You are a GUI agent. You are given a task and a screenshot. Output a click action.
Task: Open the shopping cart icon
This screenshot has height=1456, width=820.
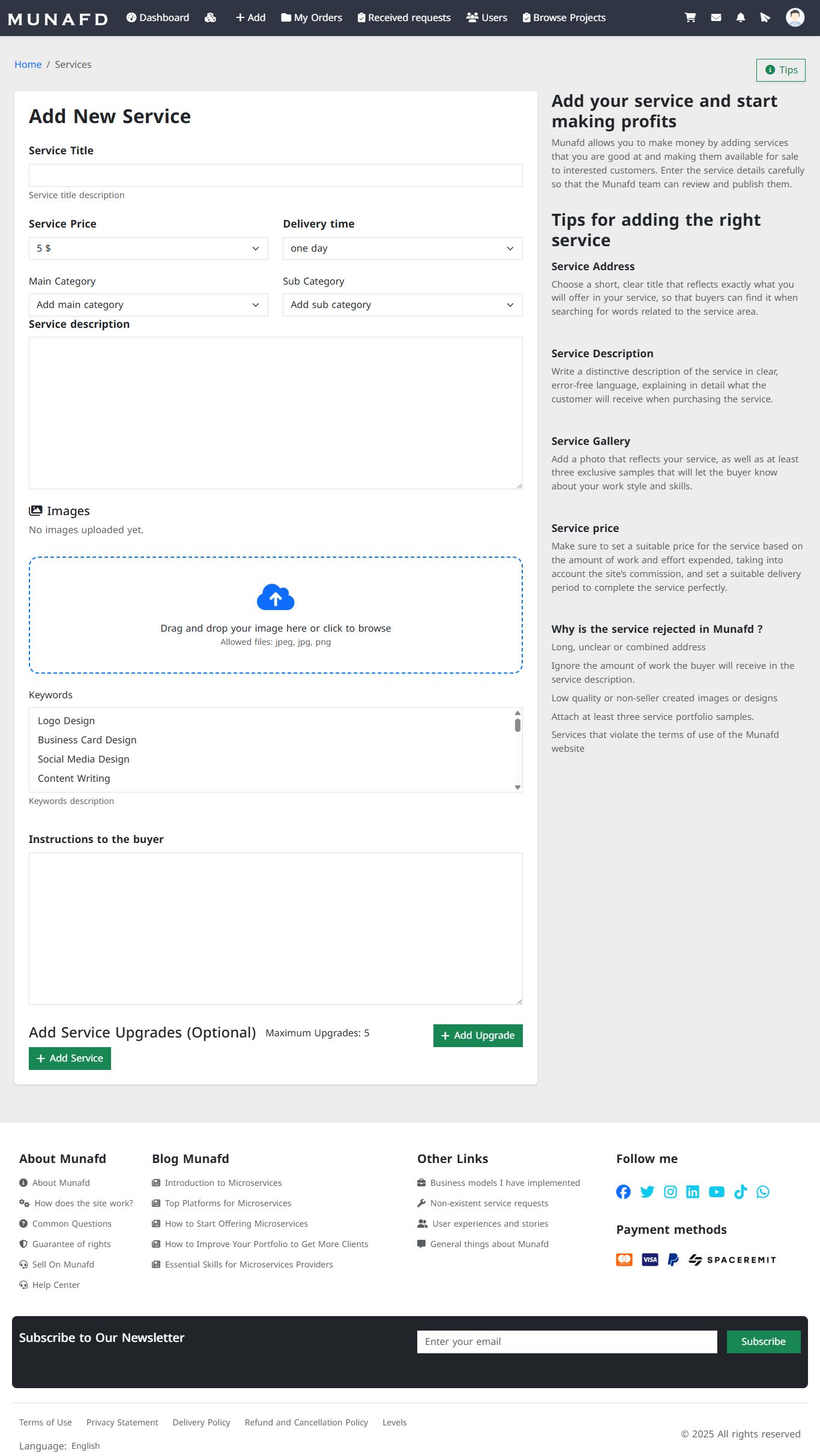click(x=690, y=17)
